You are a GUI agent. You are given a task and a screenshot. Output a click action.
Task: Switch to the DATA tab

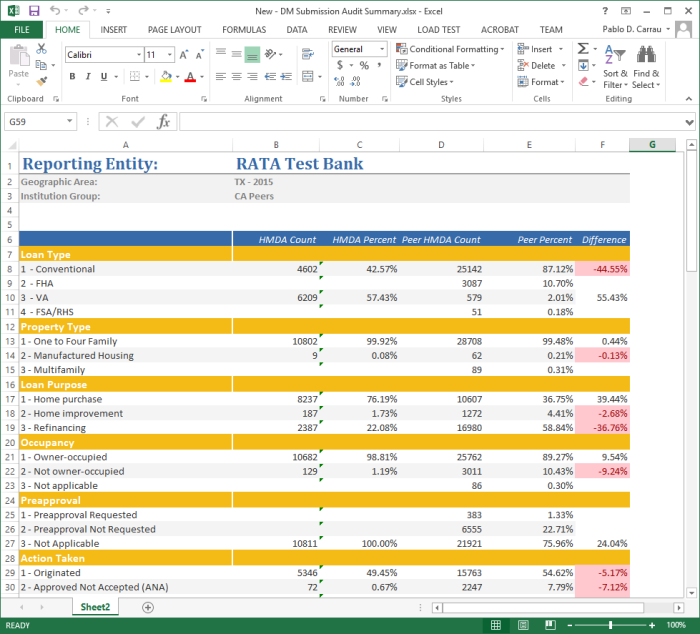pyautogui.click(x=297, y=30)
